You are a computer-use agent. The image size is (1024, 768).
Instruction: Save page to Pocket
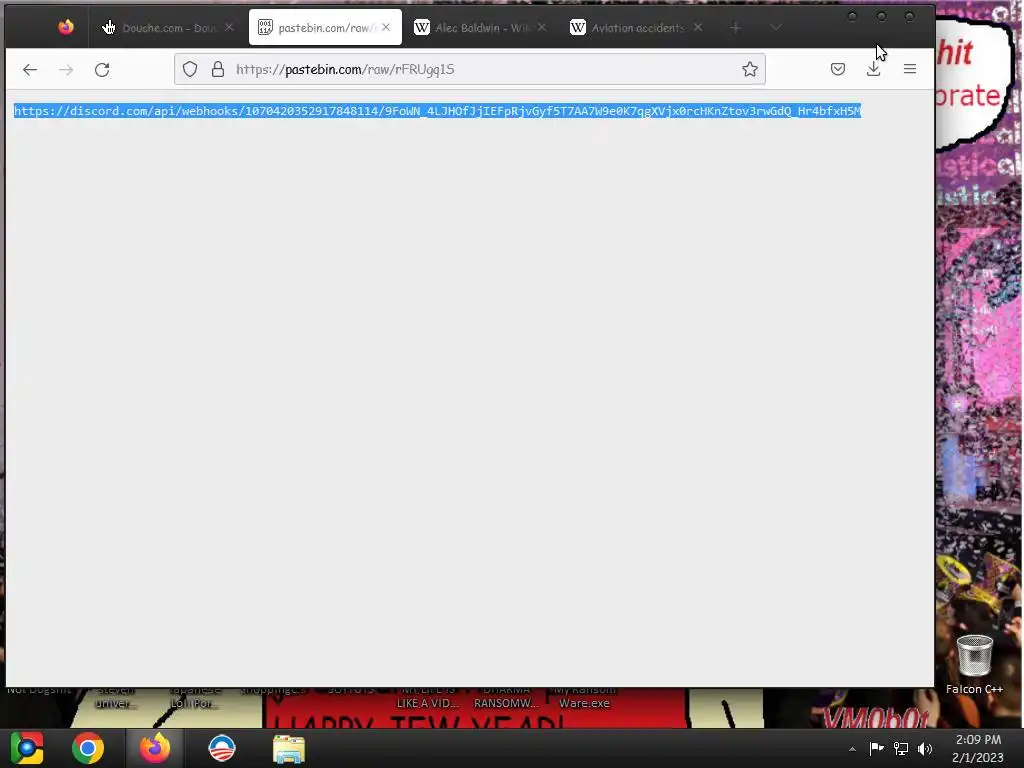click(838, 69)
